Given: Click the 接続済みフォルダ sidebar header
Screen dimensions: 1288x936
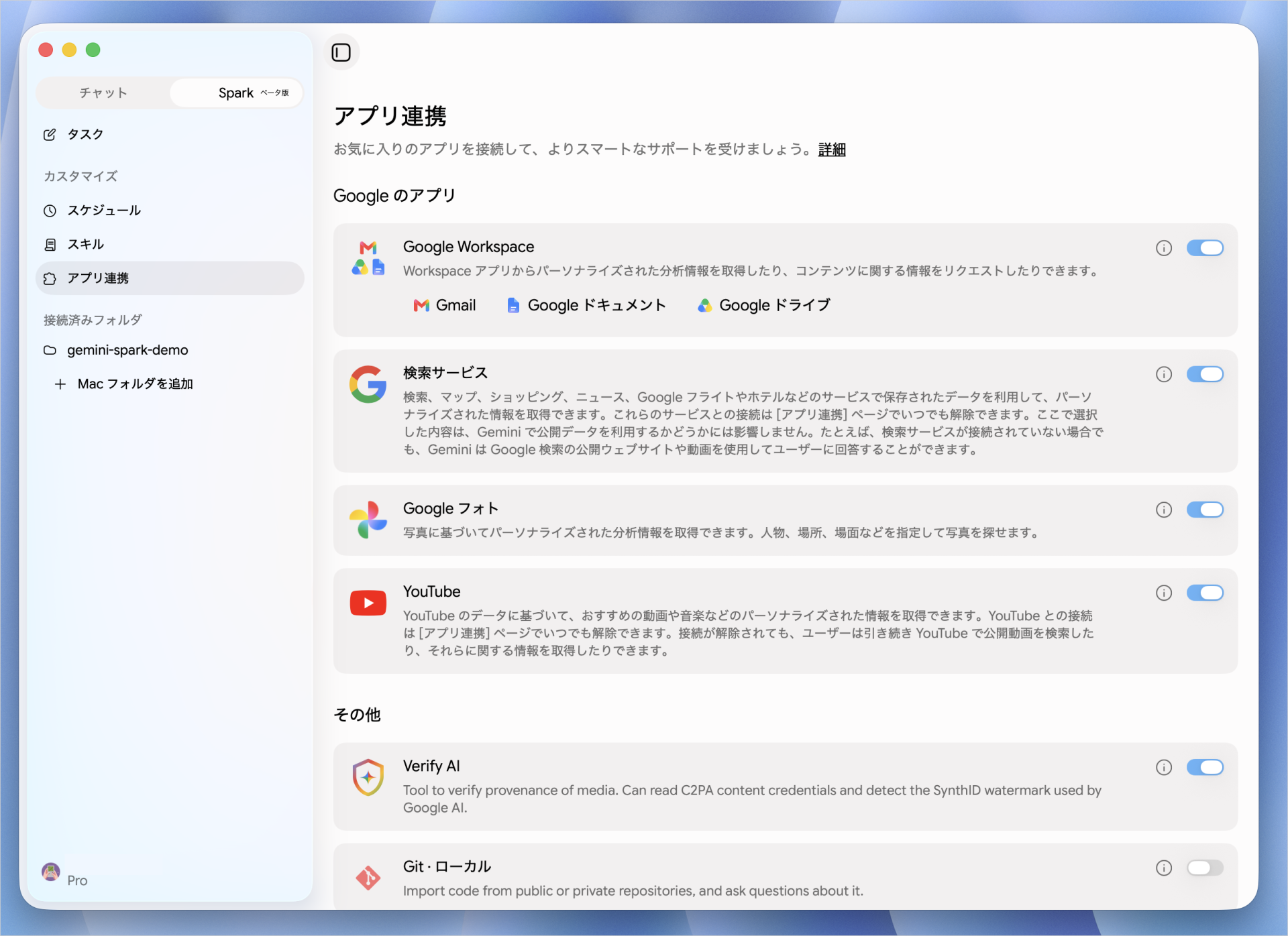Looking at the screenshot, I should [93, 320].
